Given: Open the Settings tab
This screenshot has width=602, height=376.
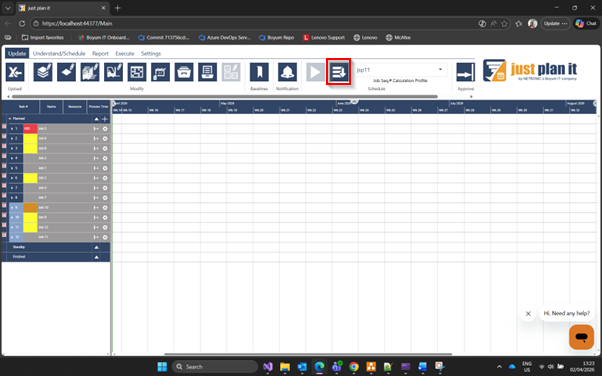Looking at the screenshot, I should 151,53.
